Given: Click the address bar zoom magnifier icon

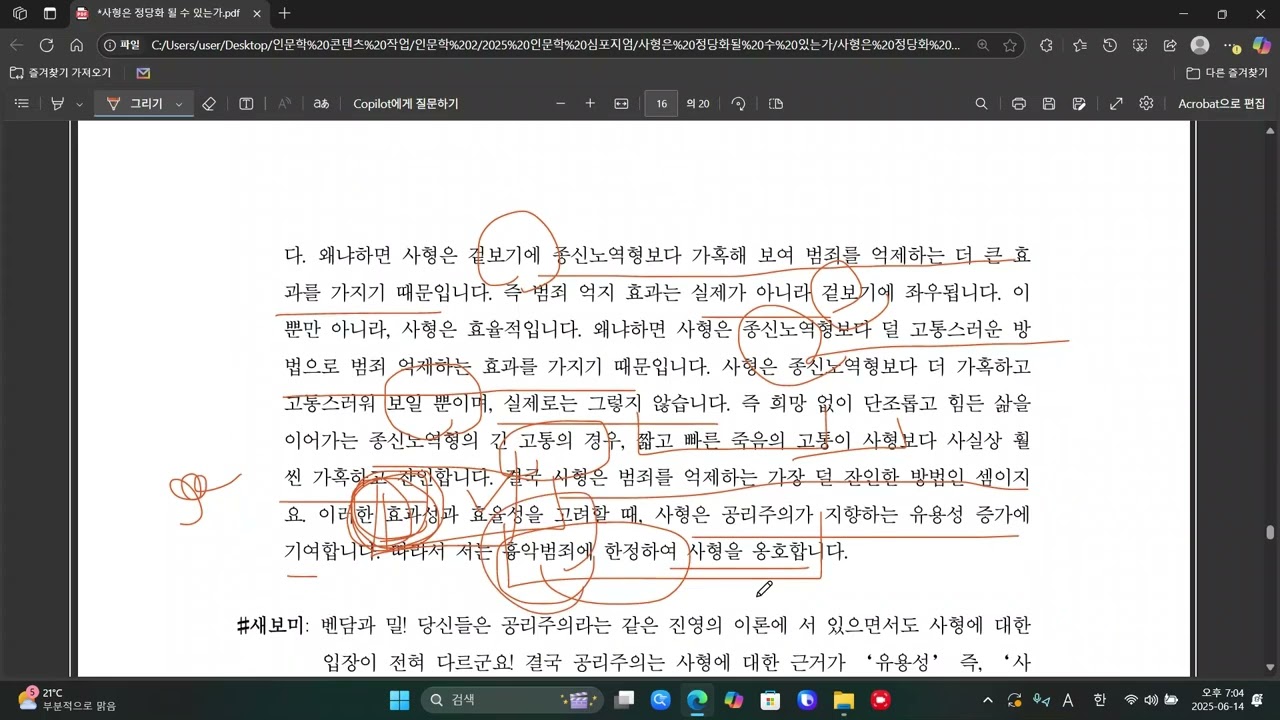Looking at the screenshot, I should [983, 45].
